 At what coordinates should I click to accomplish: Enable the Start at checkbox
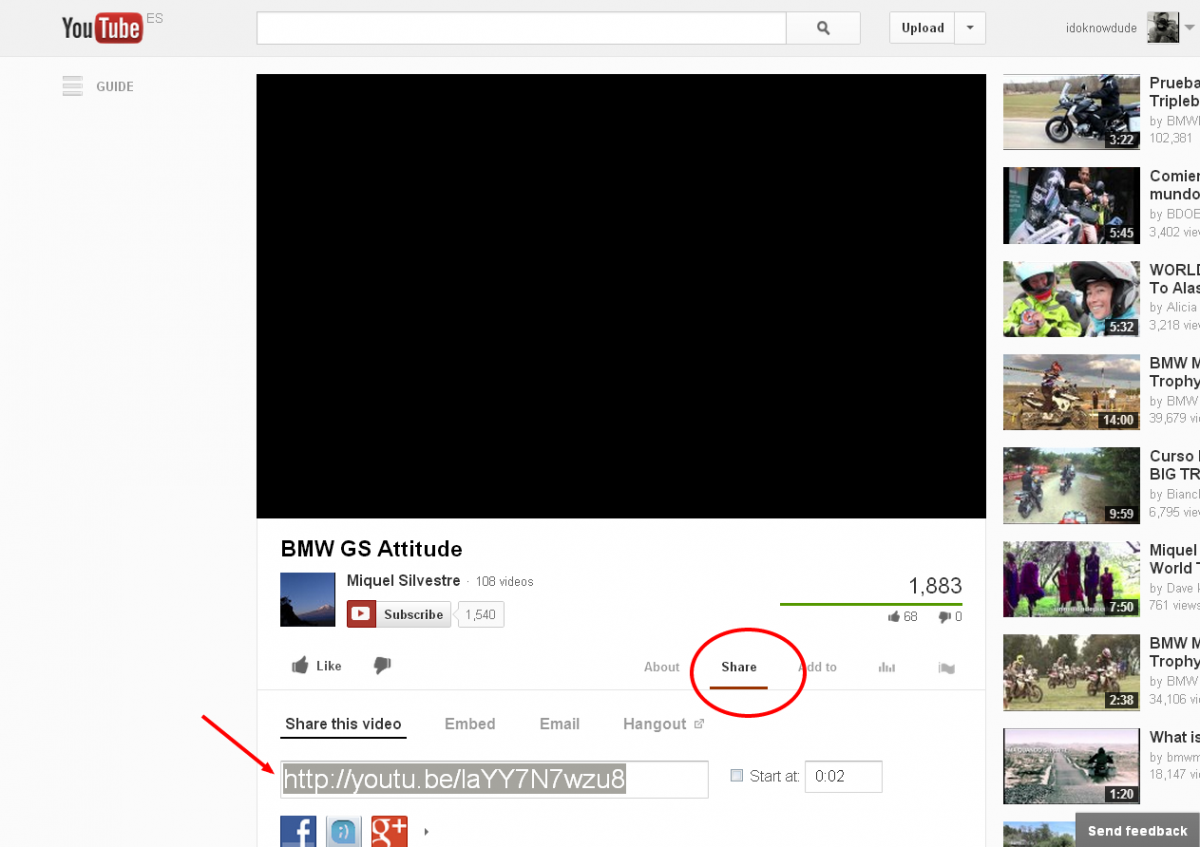[x=737, y=775]
